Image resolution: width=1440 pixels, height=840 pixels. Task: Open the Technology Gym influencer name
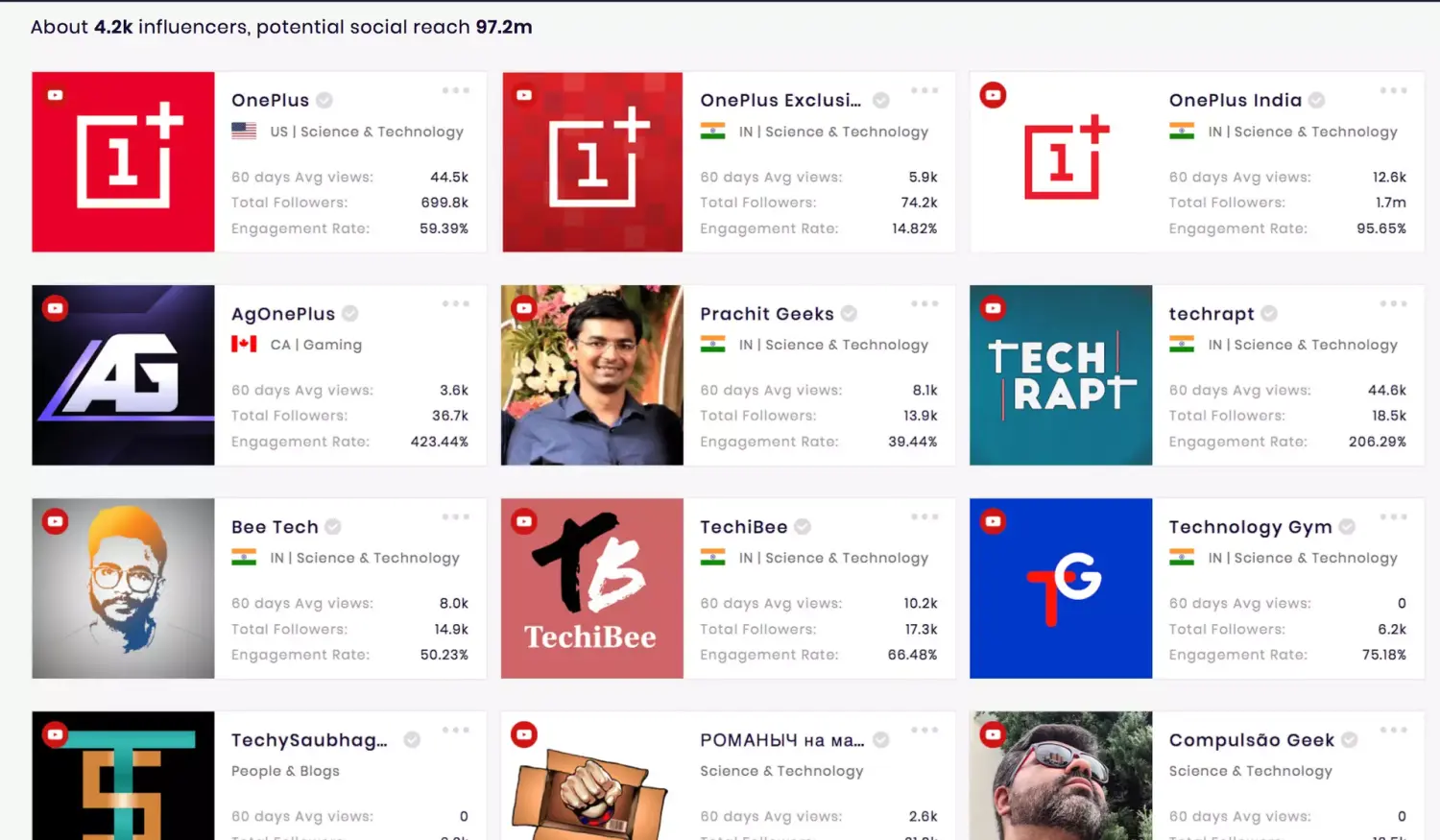[x=1250, y=527]
